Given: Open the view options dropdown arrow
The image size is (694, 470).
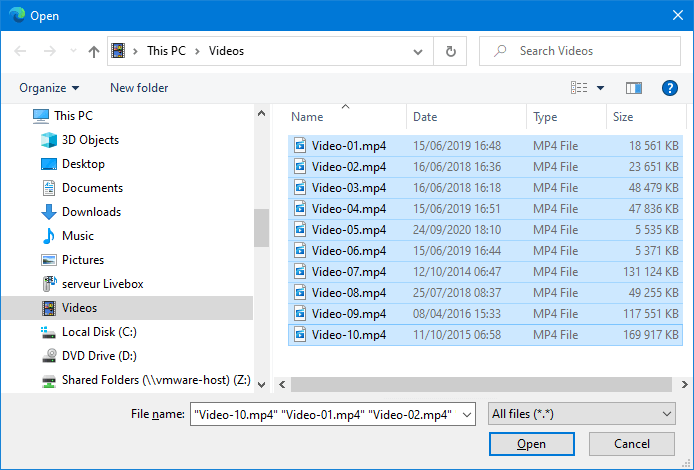Looking at the screenshot, I should pyautogui.click(x=600, y=88).
